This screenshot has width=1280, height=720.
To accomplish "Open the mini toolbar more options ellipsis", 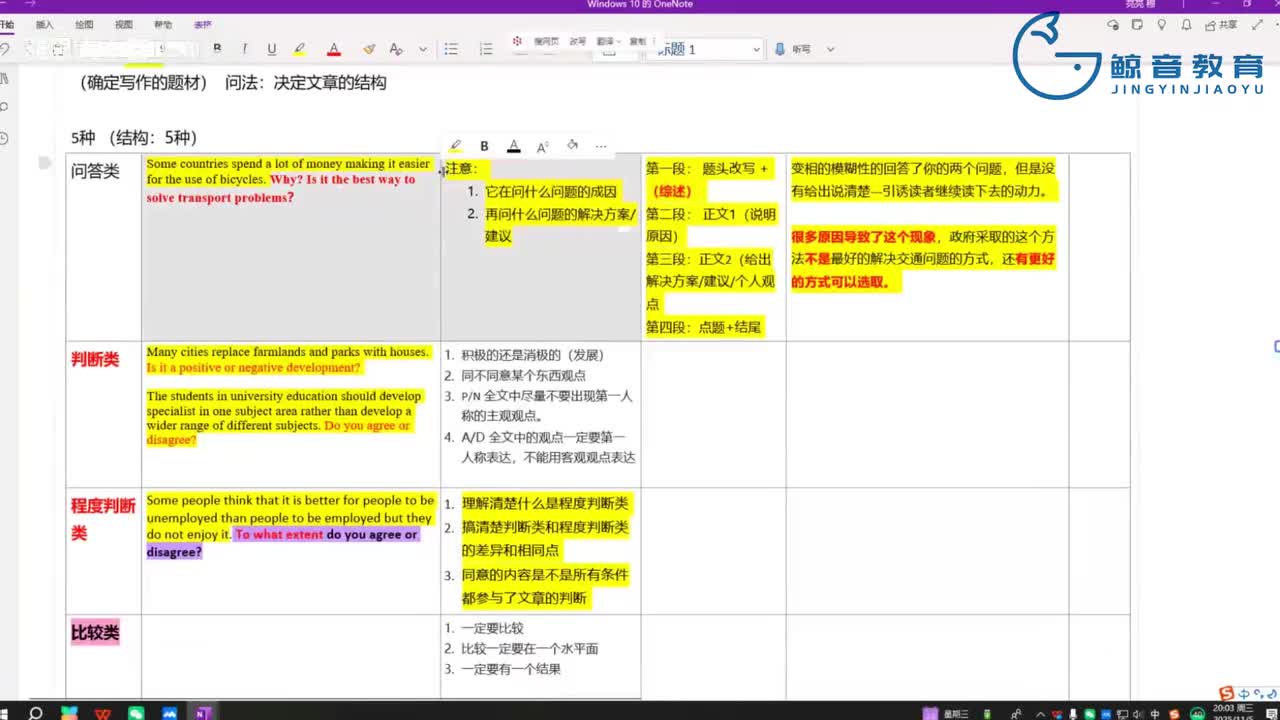I will (601, 146).
